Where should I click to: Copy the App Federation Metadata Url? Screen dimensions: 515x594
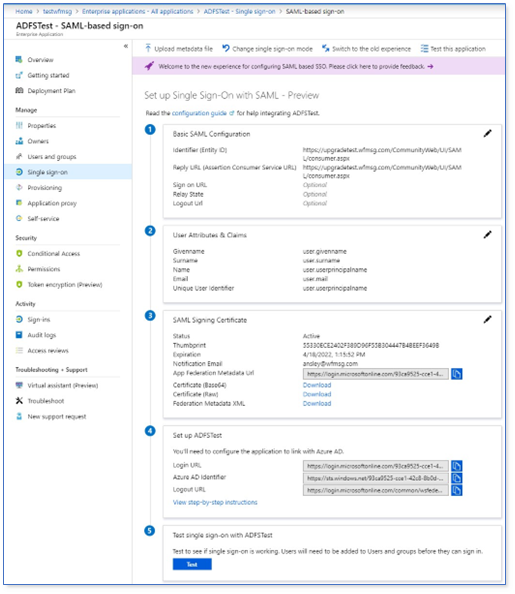coord(457,374)
